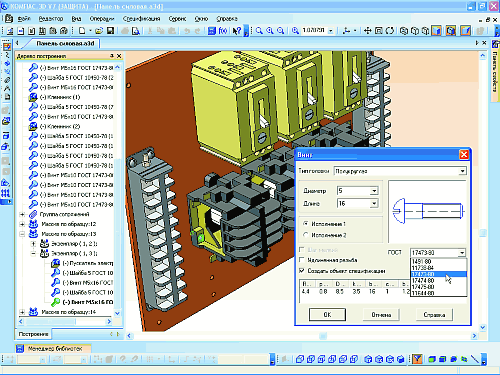
Task: Select the Исполнение 2 radio button
Action: [306, 235]
